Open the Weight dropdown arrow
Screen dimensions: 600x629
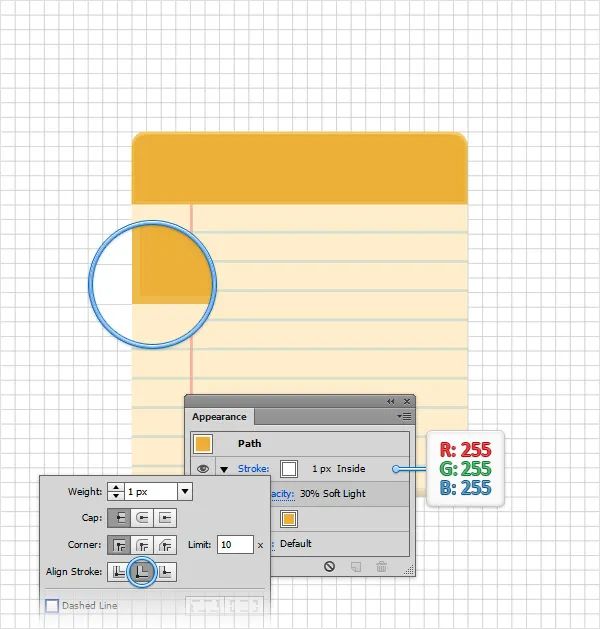(185, 491)
